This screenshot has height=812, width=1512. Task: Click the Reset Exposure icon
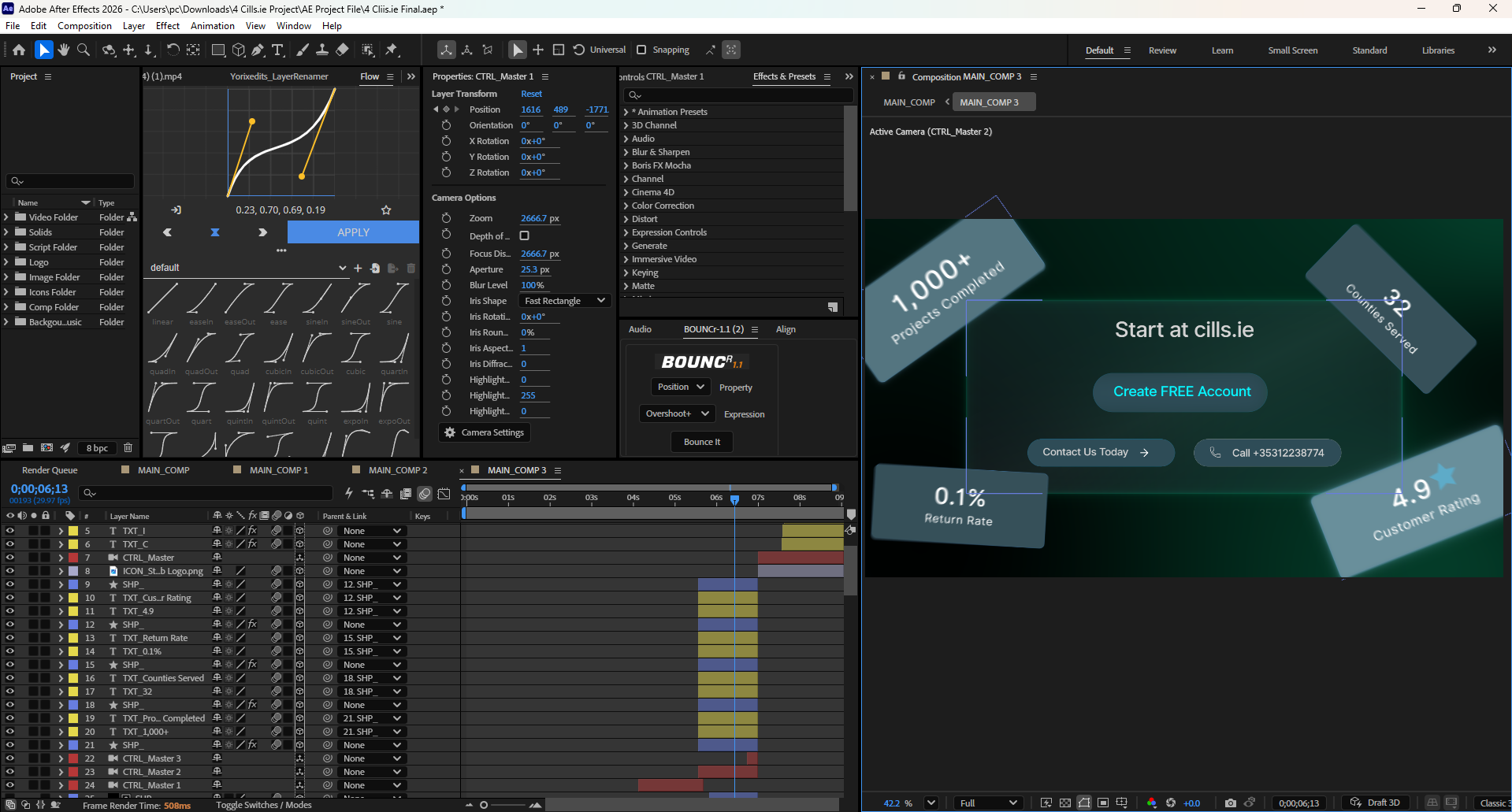click(x=1171, y=803)
